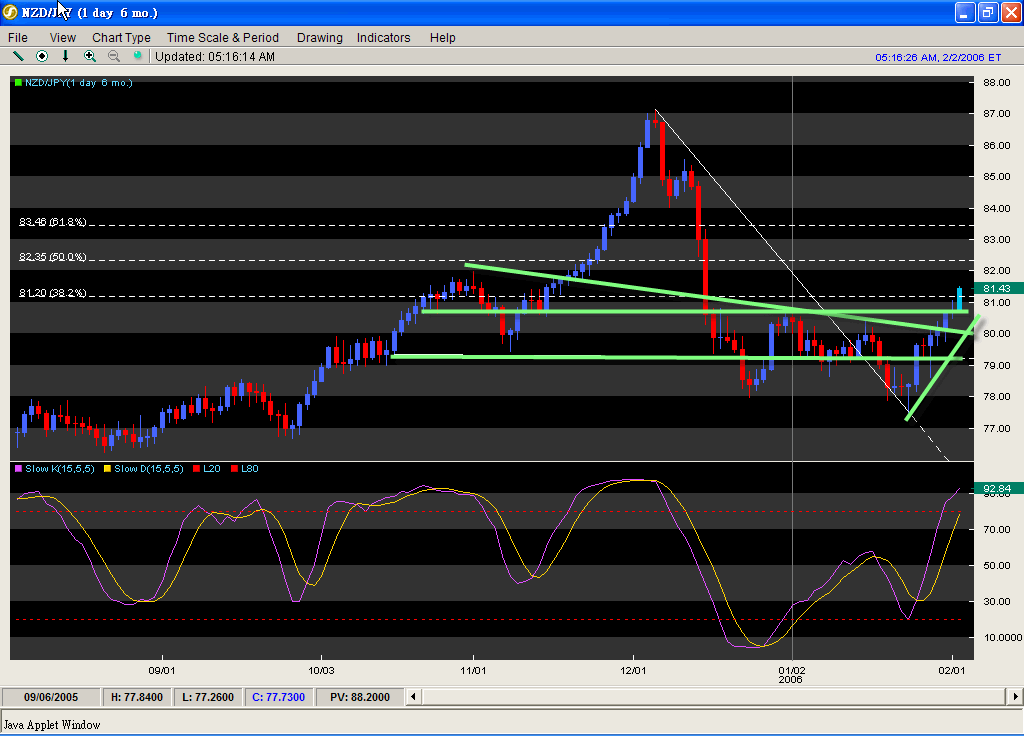The image size is (1024, 736).
Task: Click the NZD/JPY(1 day 6 mo.) chart label
Action: (x=78, y=82)
